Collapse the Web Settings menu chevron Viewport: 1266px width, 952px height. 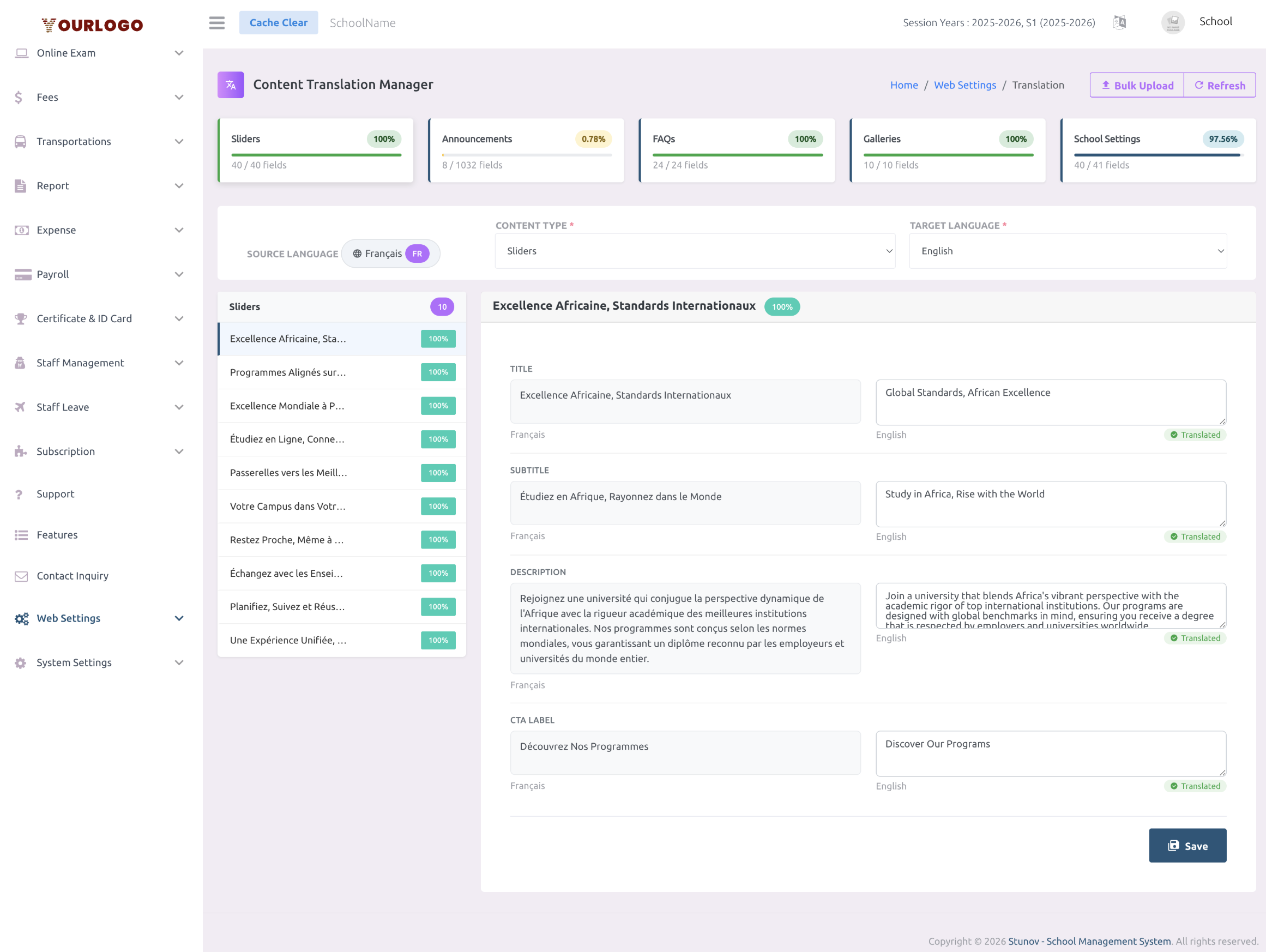click(x=179, y=618)
